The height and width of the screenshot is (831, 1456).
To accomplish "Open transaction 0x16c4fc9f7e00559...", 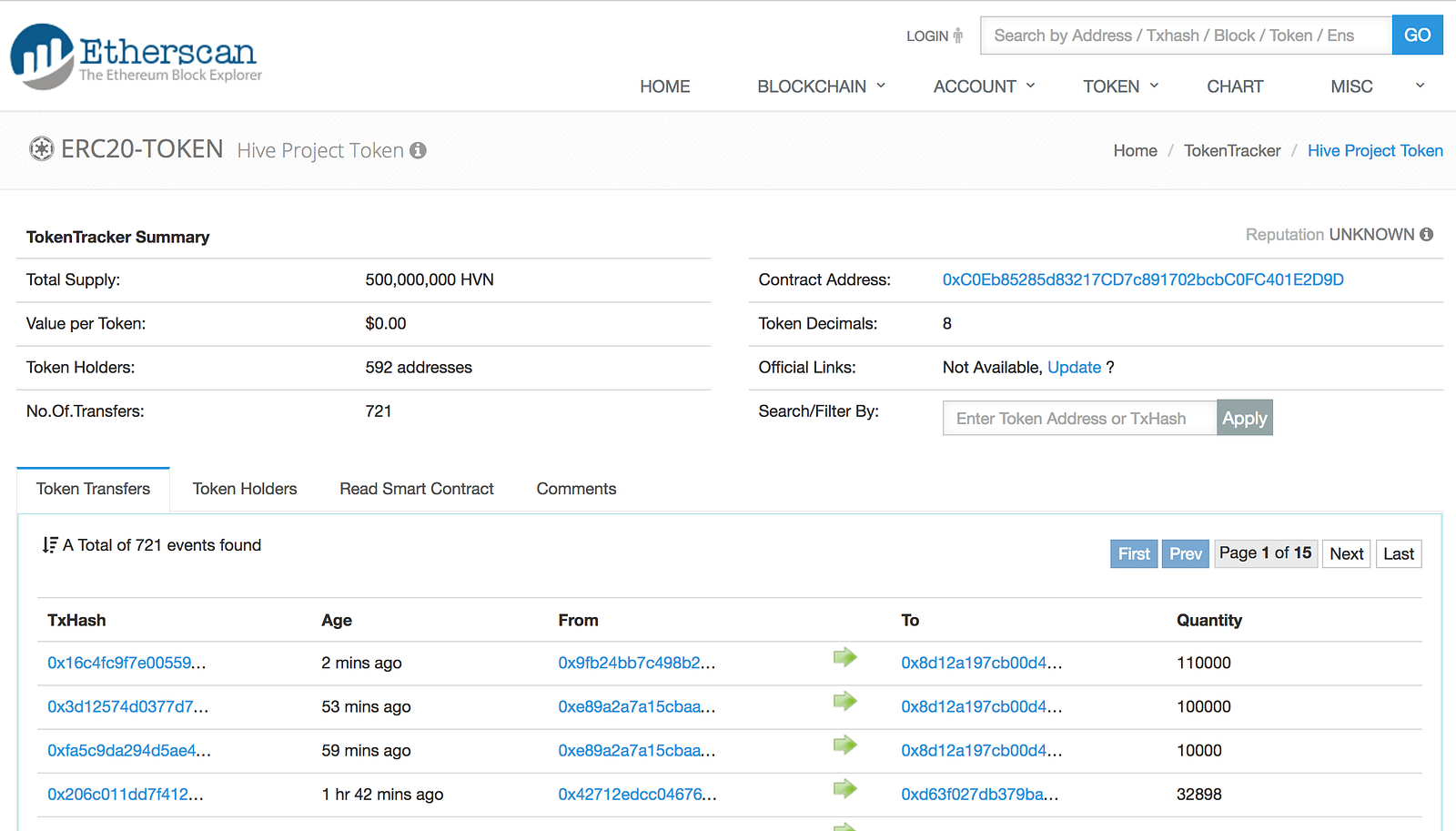I will 126,663.
